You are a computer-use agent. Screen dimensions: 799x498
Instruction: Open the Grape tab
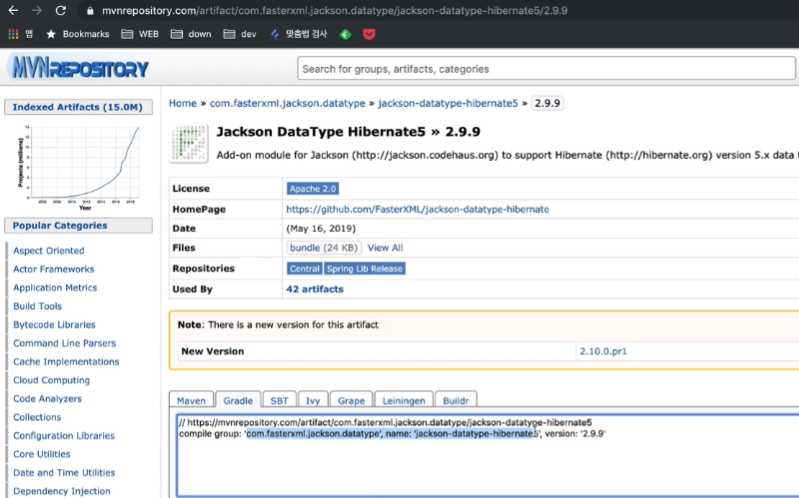coord(351,401)
